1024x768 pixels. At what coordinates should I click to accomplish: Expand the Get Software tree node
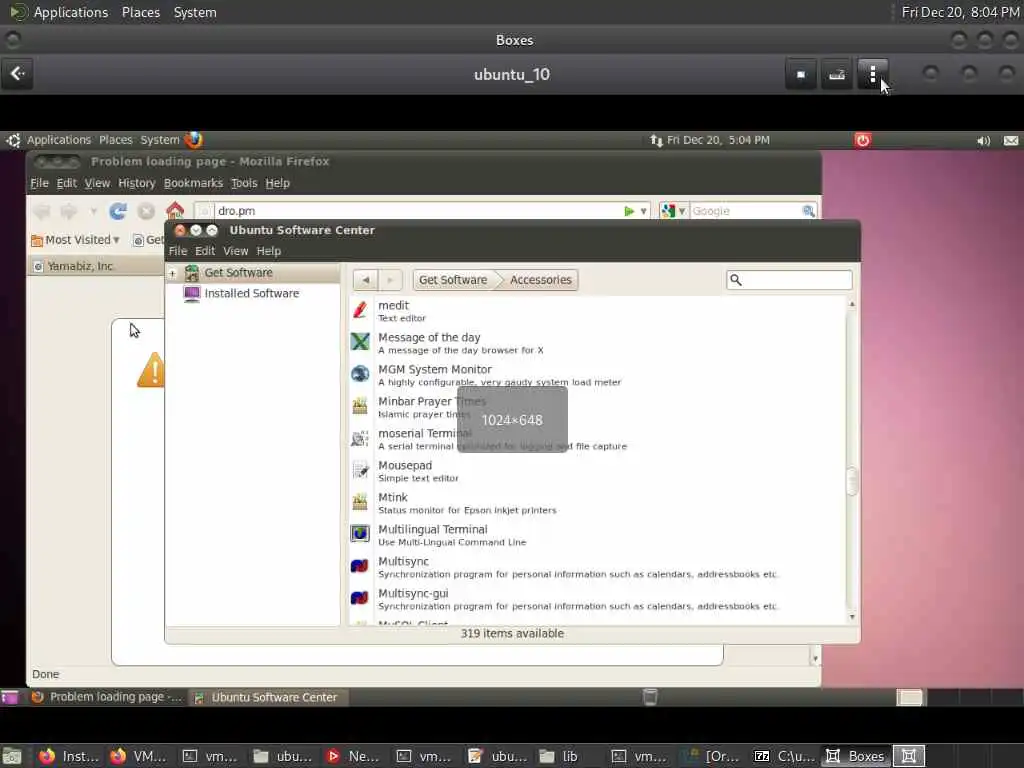click(x=172, y=273)
